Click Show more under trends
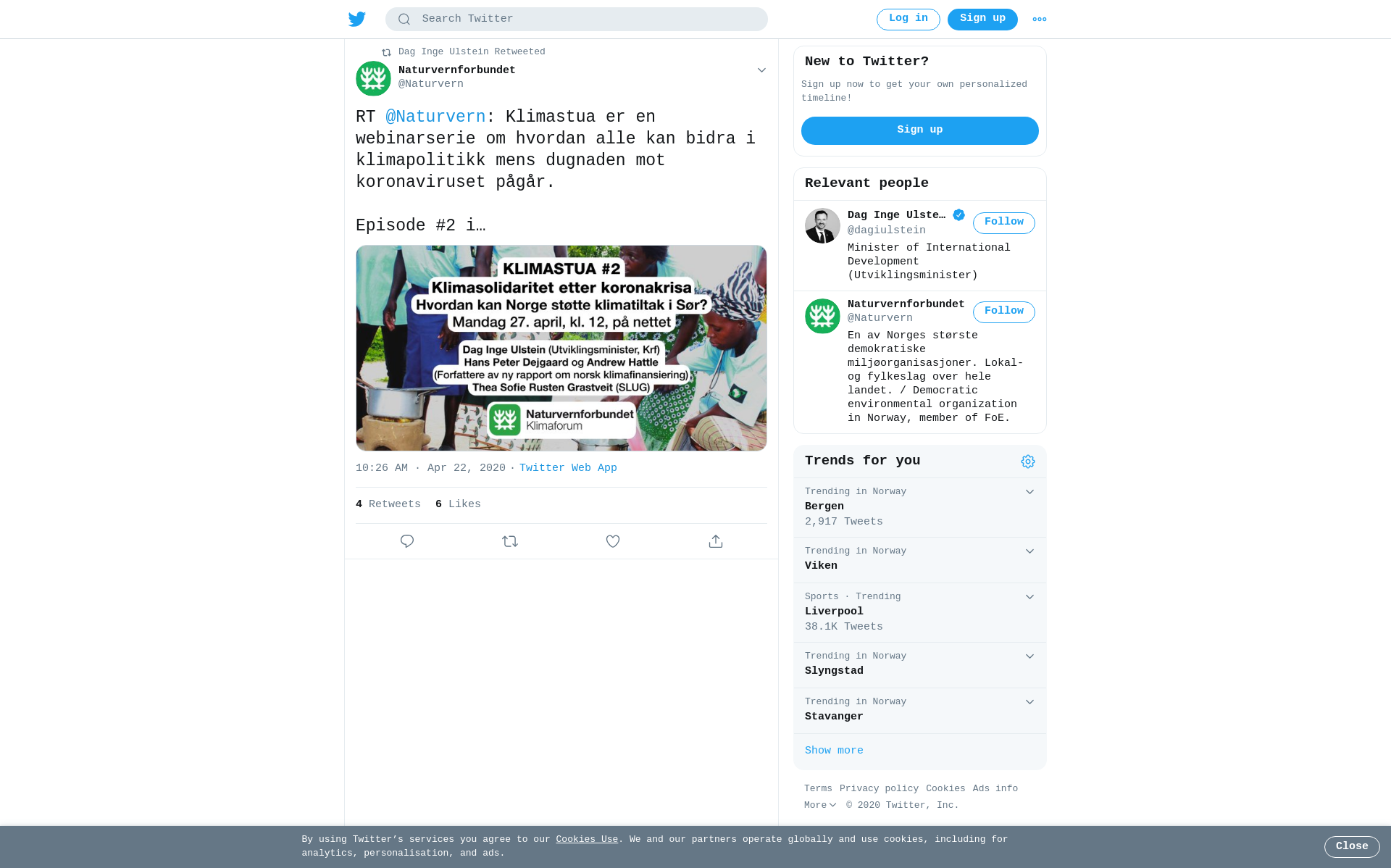The height and width of the screenshot is (868, 1391). [x=834, y=751]
